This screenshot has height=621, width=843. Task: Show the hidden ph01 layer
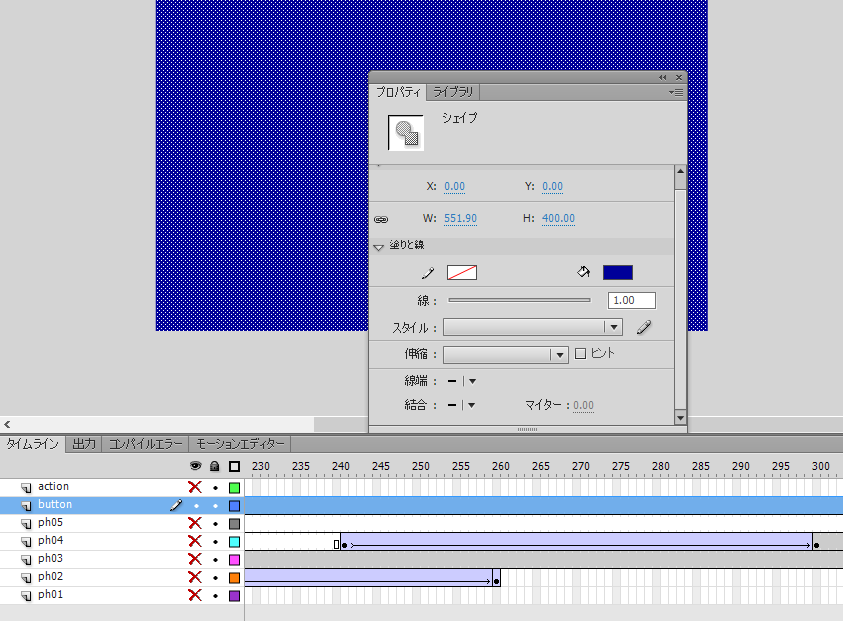195,595
